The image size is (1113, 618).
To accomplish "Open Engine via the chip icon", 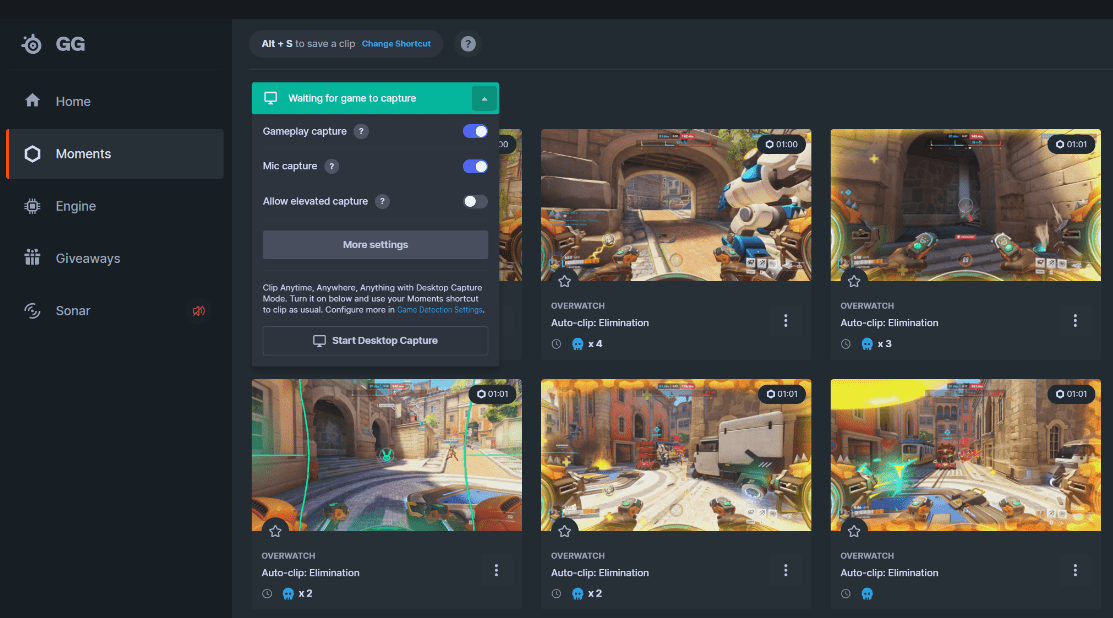I will tap(34, 206).
